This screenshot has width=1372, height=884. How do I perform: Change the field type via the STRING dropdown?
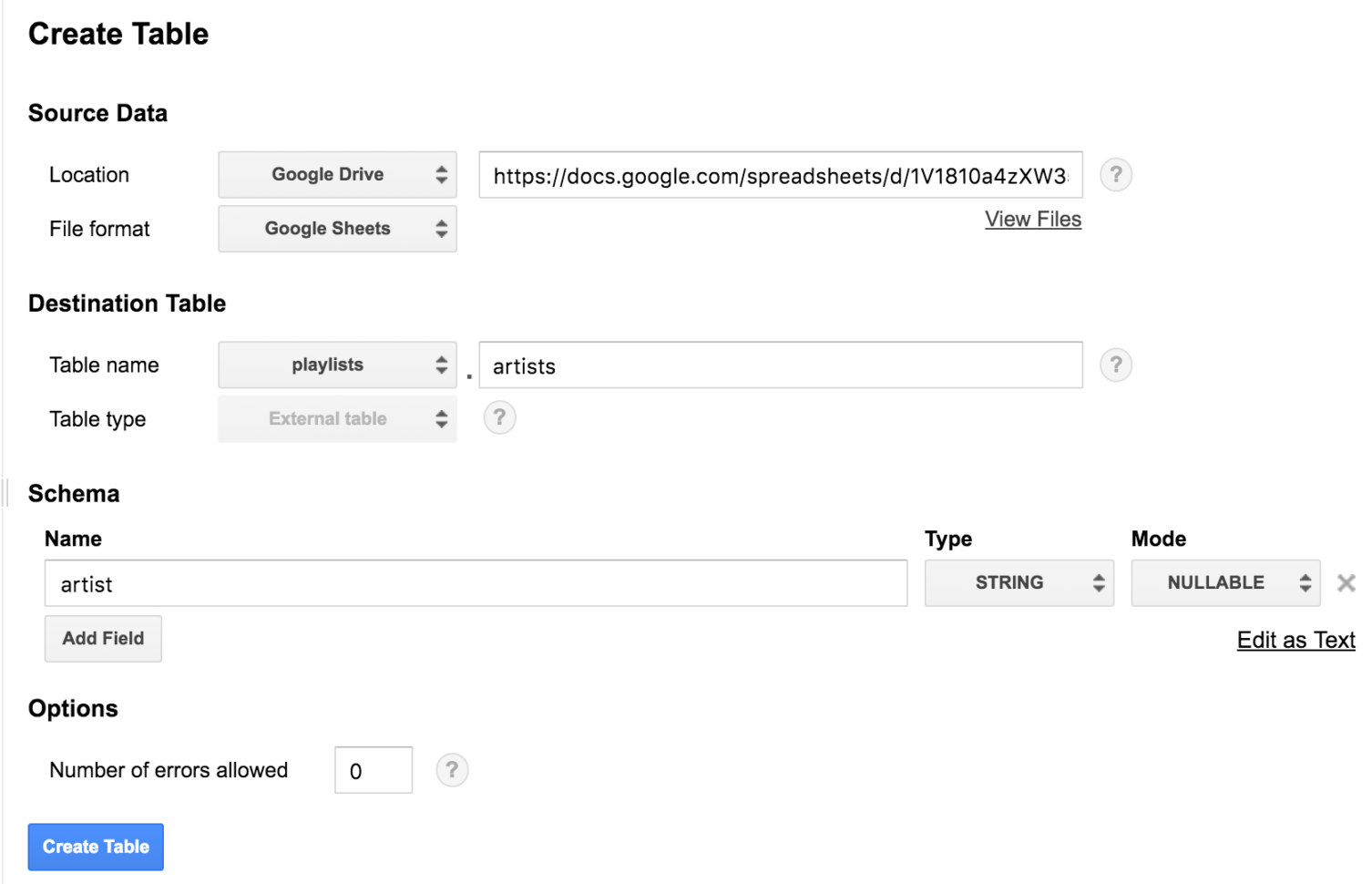point(1018,582)
